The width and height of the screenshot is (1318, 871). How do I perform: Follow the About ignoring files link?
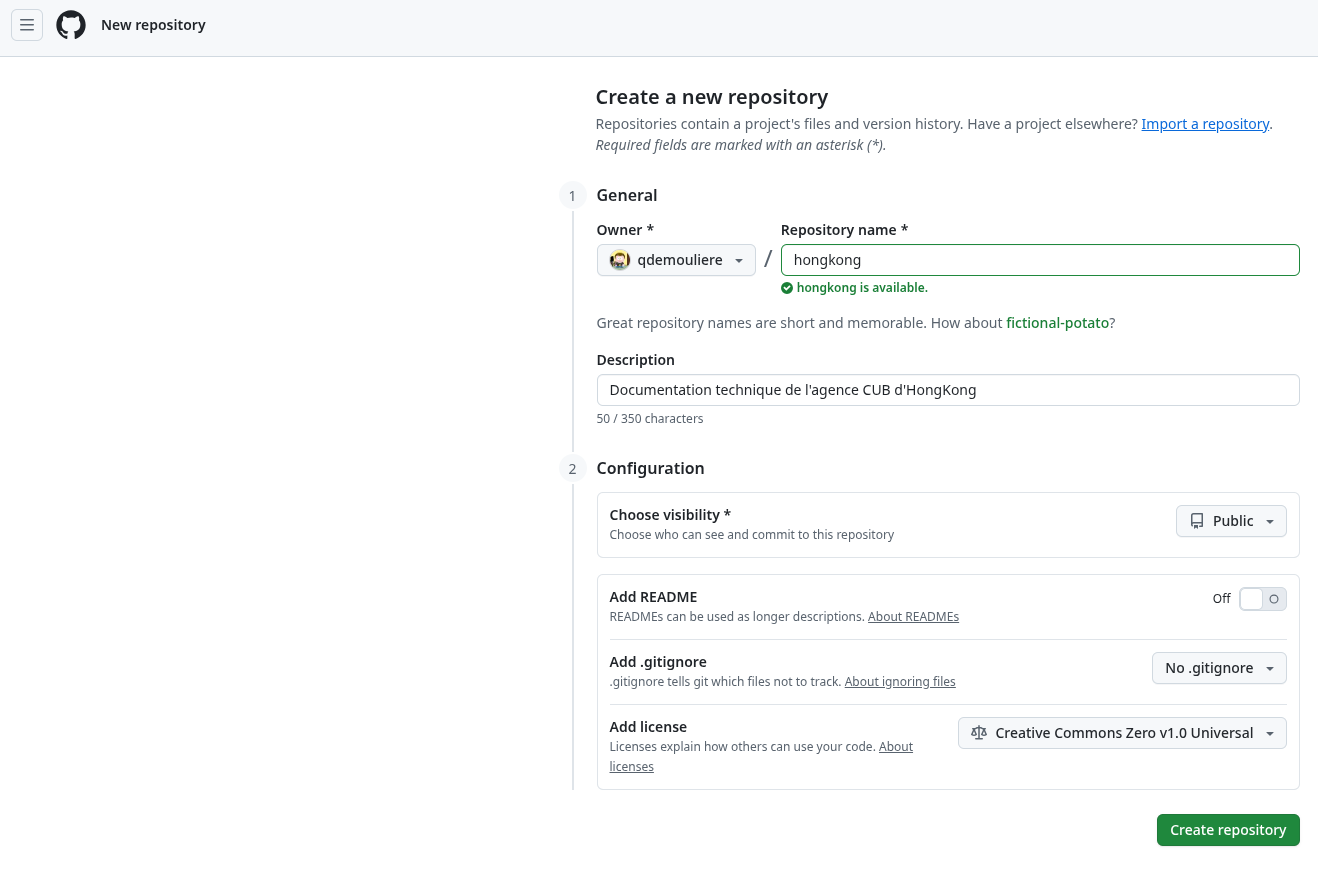(x=900, y=682)
